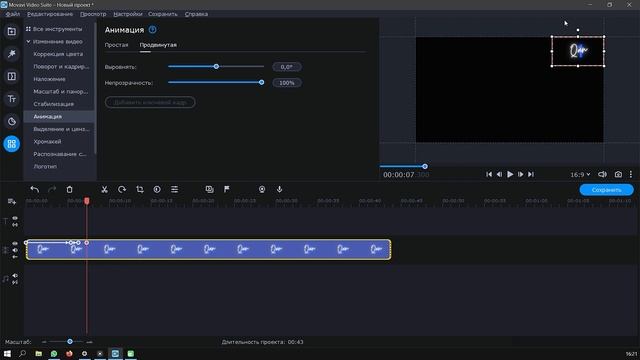Screen dimensions: 640x360
Task: Switch to the Простая tab
Action: [x=116, y=45]
